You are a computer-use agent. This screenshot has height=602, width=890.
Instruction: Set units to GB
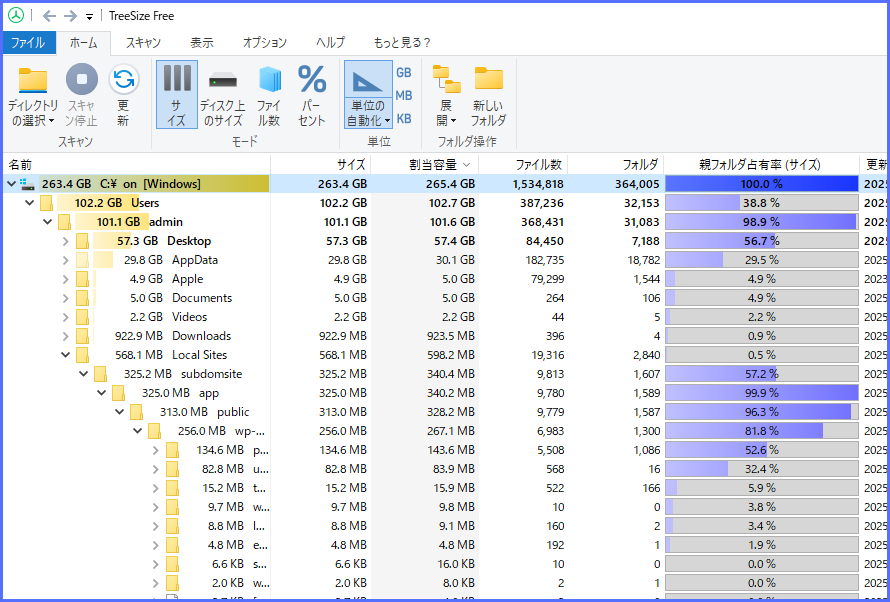coord(404,73)
